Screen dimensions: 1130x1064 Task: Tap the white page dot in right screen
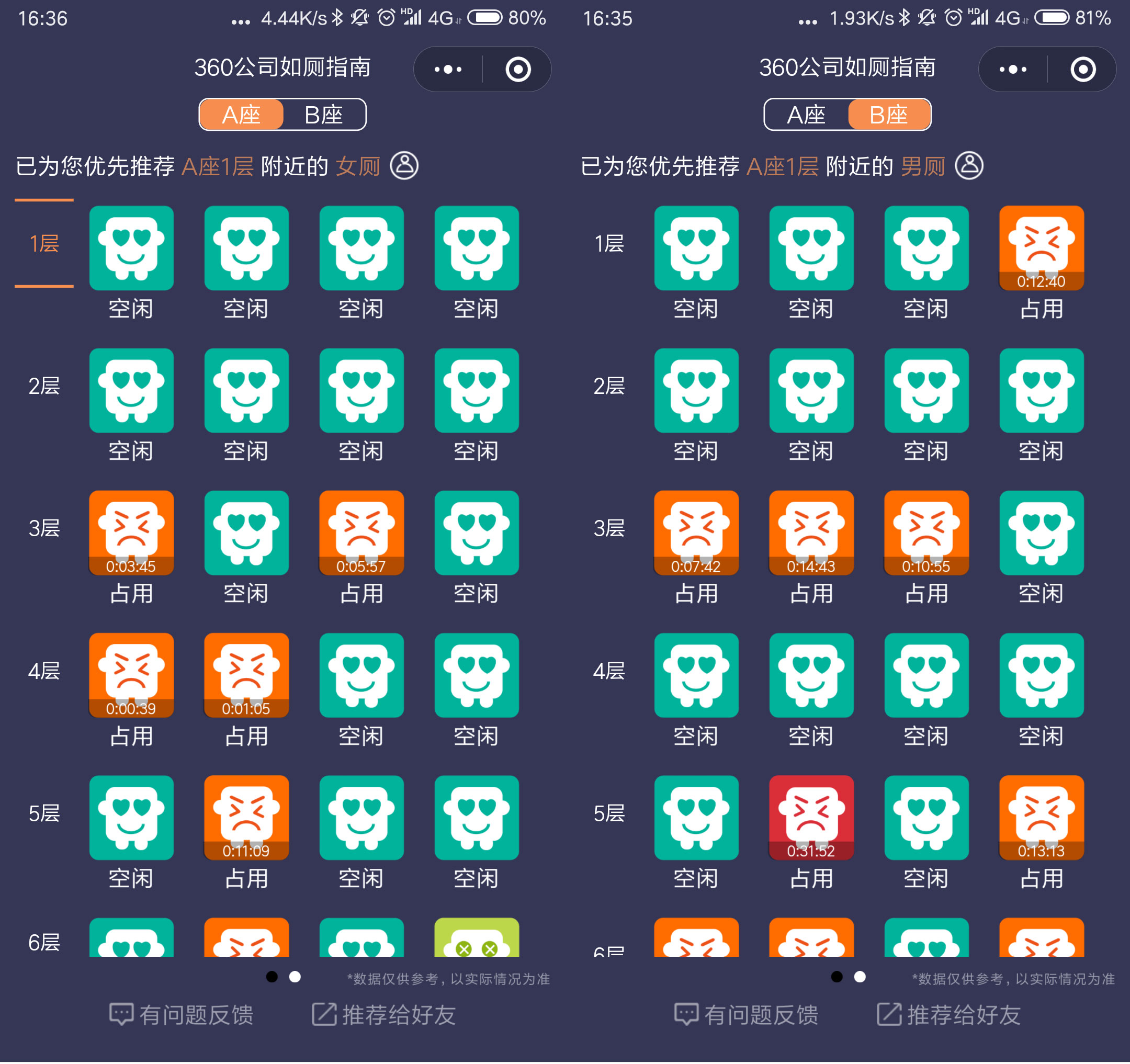coord(860,977)
